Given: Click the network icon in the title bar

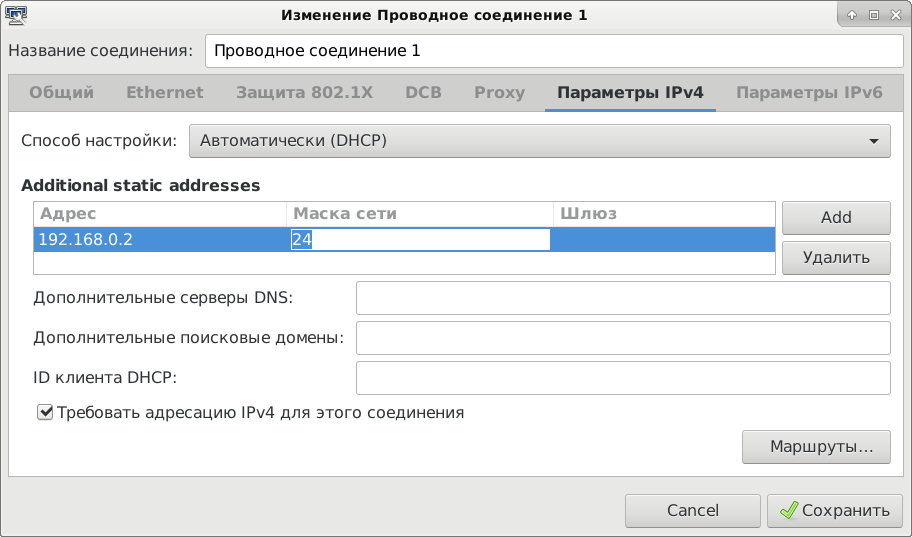Looking at the screenshot, I should click(x=16, y=15).
